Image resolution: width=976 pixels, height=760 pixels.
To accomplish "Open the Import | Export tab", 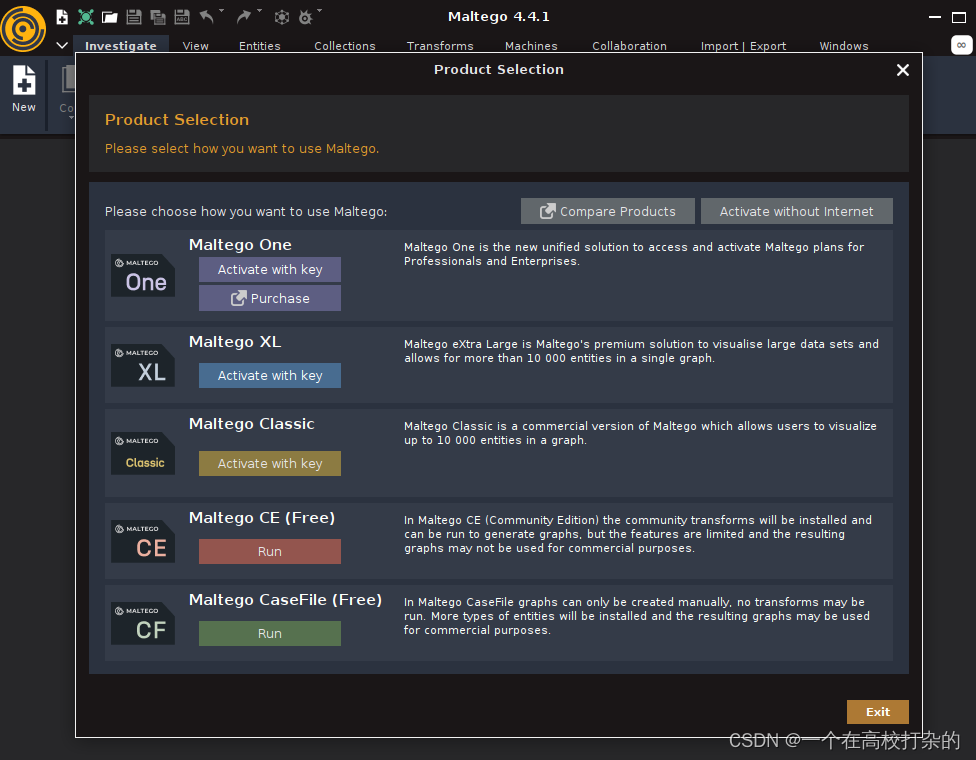I will 743,46.
